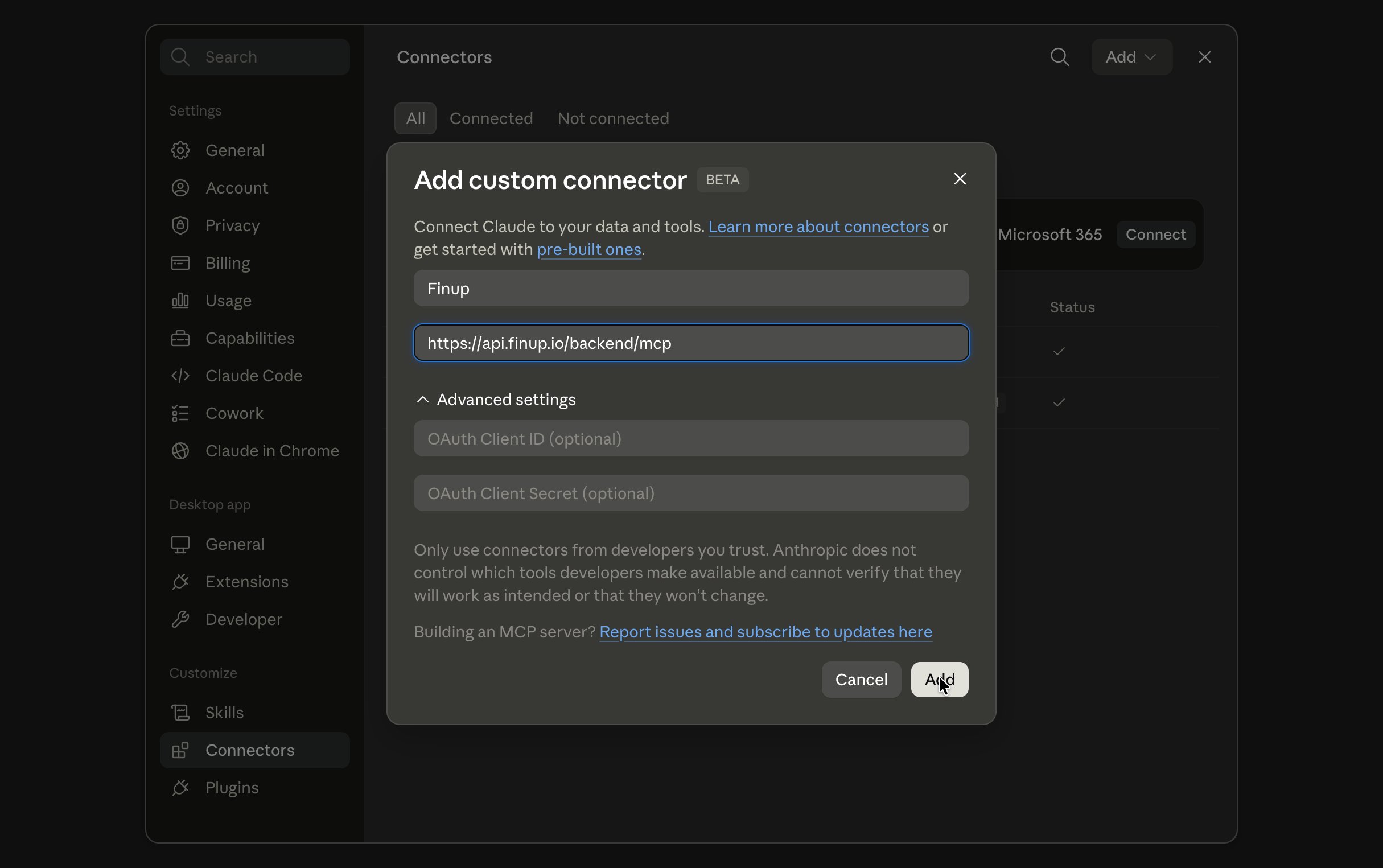Open the Claude in Chrome icon
Screen dimensions: 1383x868
click(180, 451)
